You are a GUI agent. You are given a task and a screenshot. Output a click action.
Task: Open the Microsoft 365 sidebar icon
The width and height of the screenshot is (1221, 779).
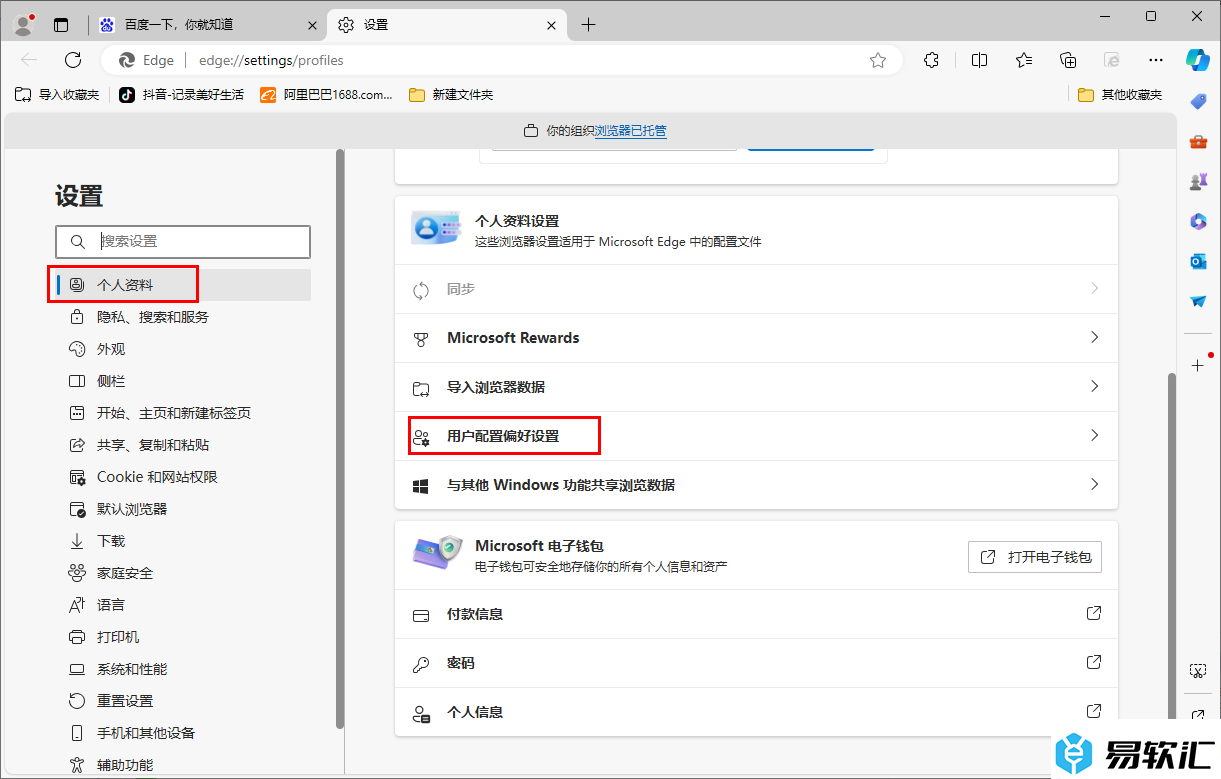click(x=1198, y=221)
